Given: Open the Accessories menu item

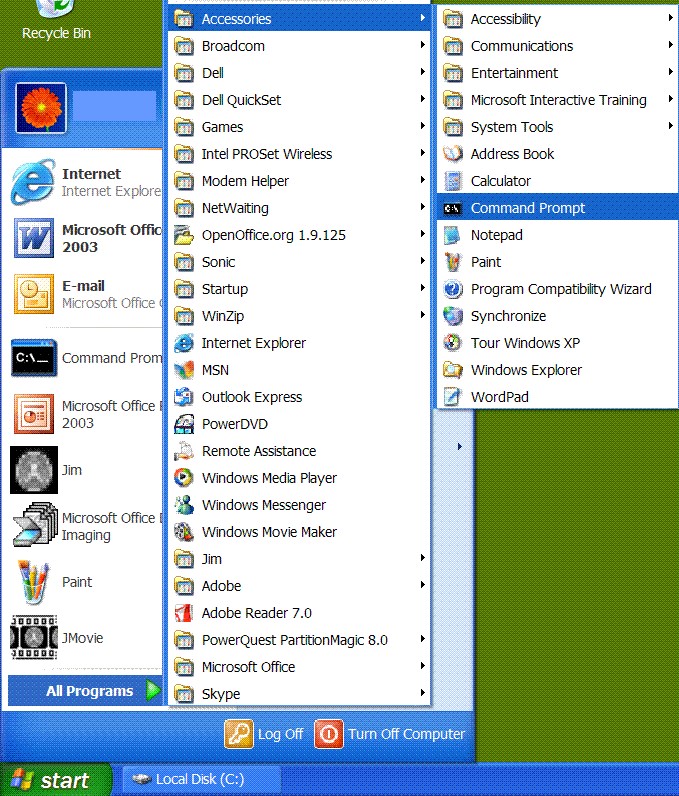Looking at the screenshot, I should click(299, 19).
